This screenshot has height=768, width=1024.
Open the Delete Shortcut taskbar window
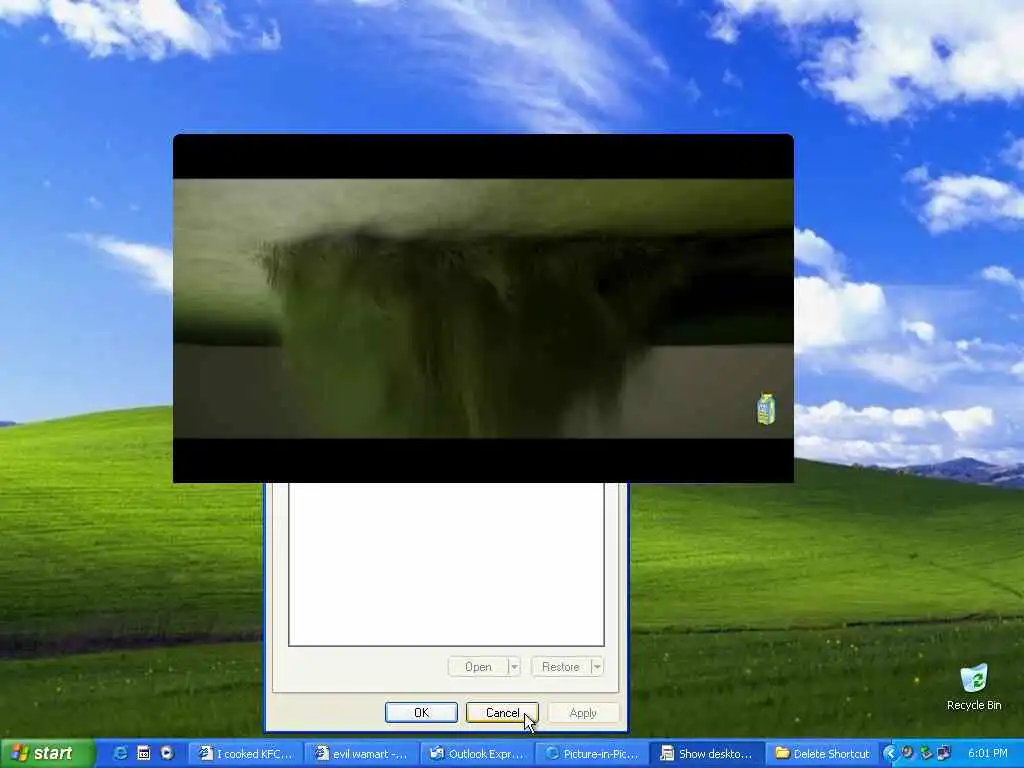(x=823, y=754)
